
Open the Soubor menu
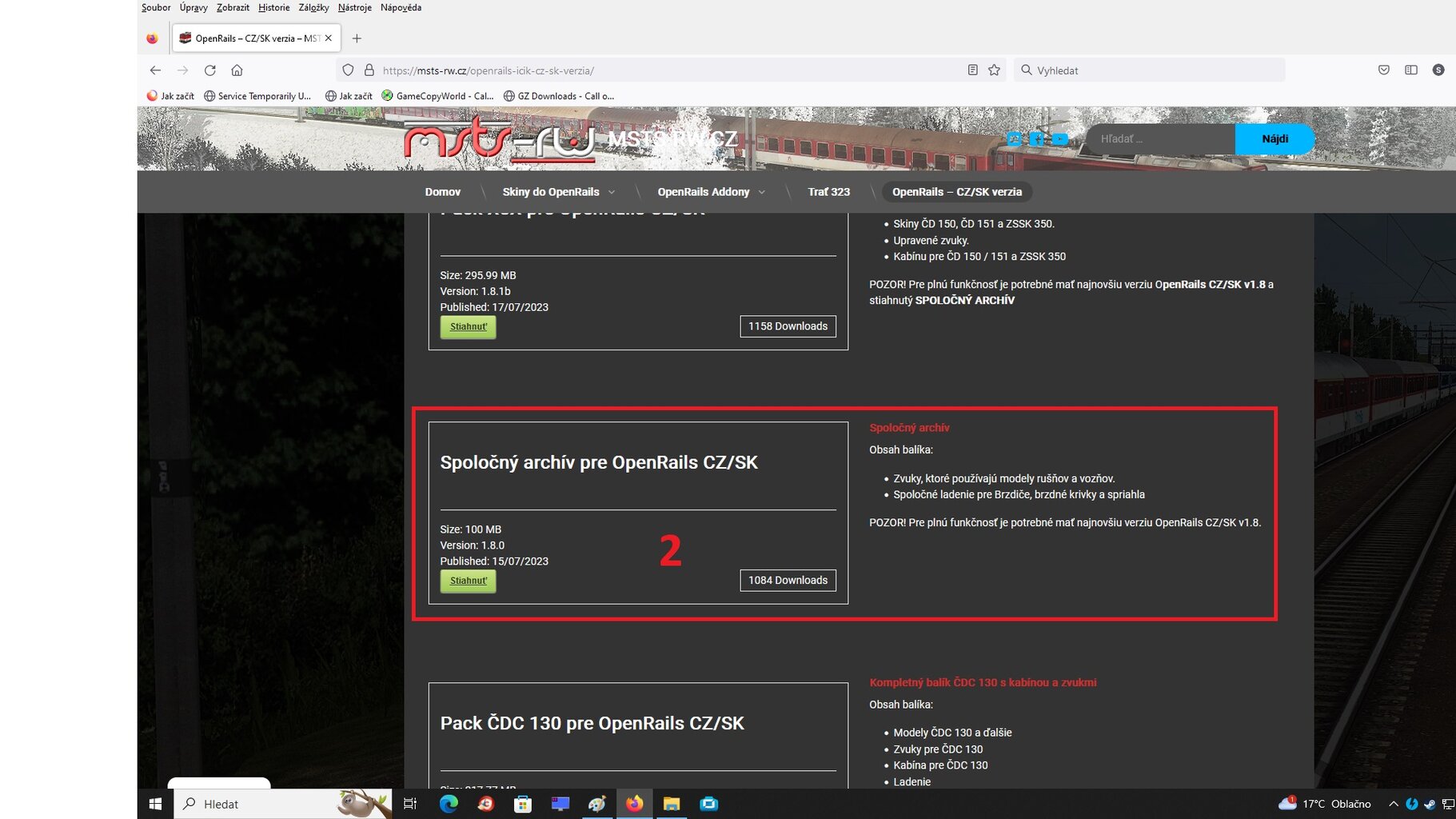click(156, 7)
